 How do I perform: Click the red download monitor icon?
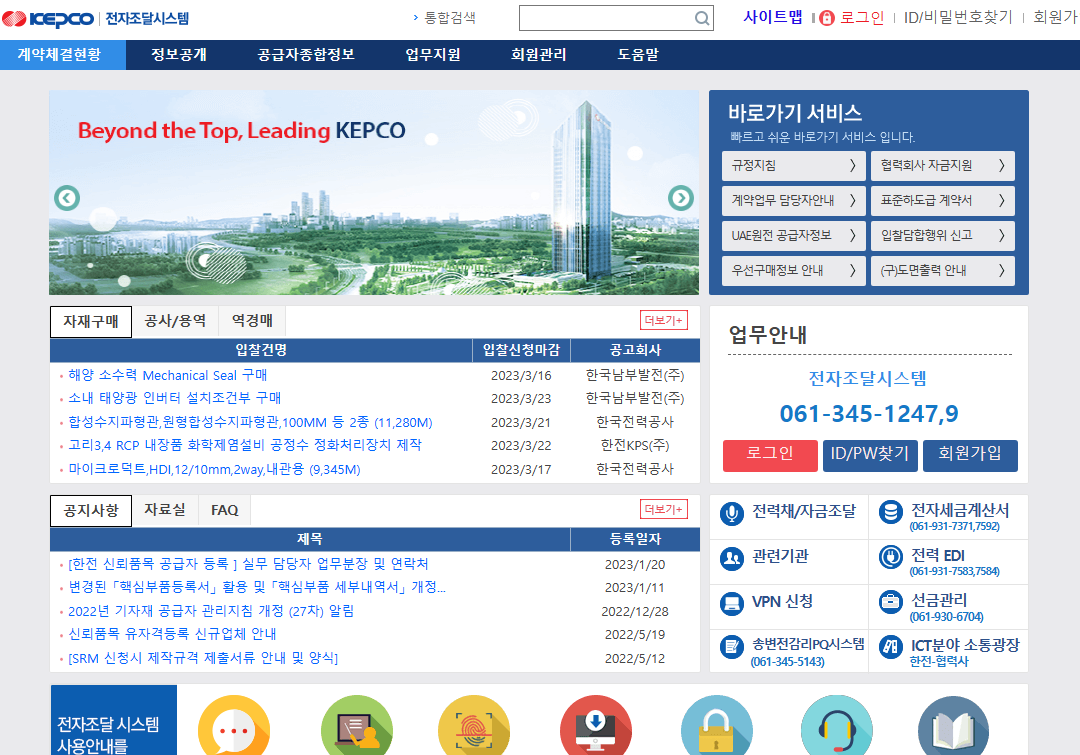(596, 726)
